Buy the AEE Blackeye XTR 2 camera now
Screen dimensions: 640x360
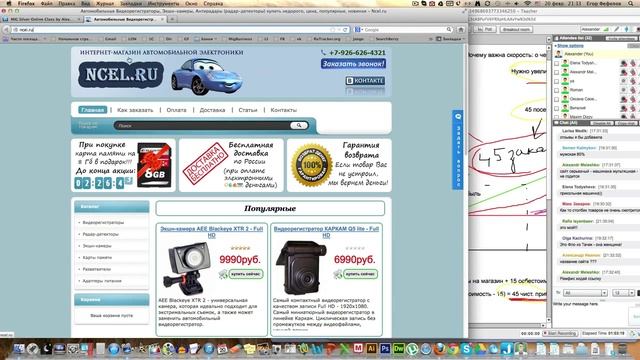[x=246, y=274]
